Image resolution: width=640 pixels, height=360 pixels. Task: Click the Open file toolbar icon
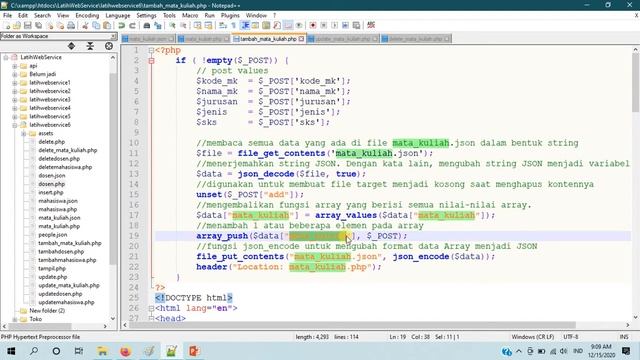[17, 25]
